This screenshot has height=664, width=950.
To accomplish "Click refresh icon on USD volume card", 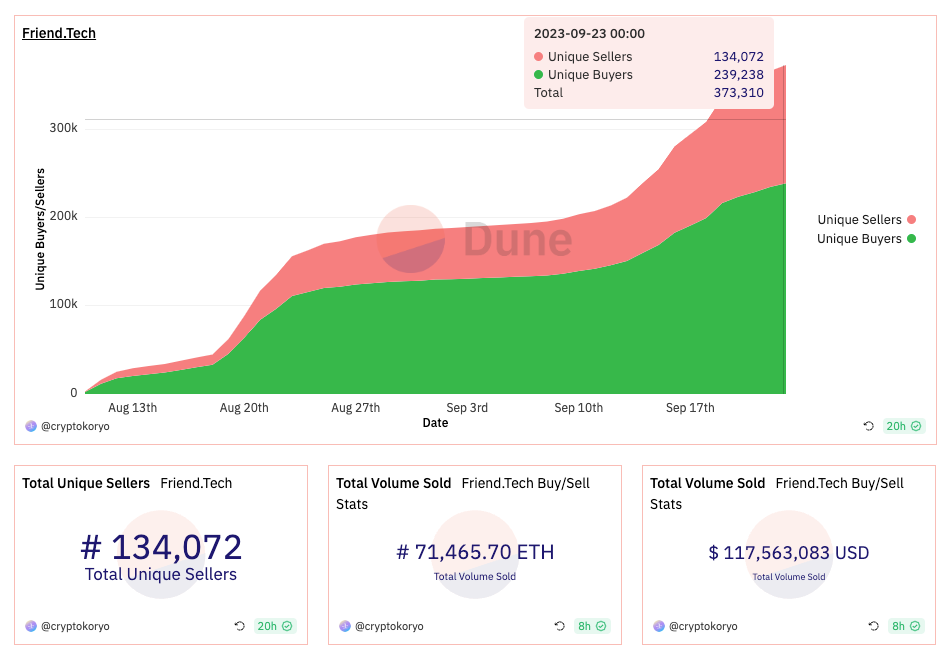I will (x=874, y=626).
